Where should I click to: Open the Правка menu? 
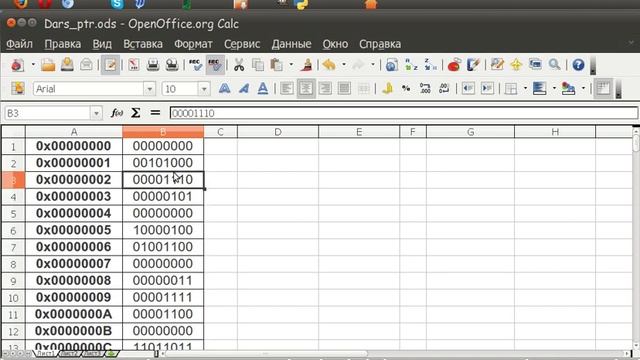[x=62, y=44]
